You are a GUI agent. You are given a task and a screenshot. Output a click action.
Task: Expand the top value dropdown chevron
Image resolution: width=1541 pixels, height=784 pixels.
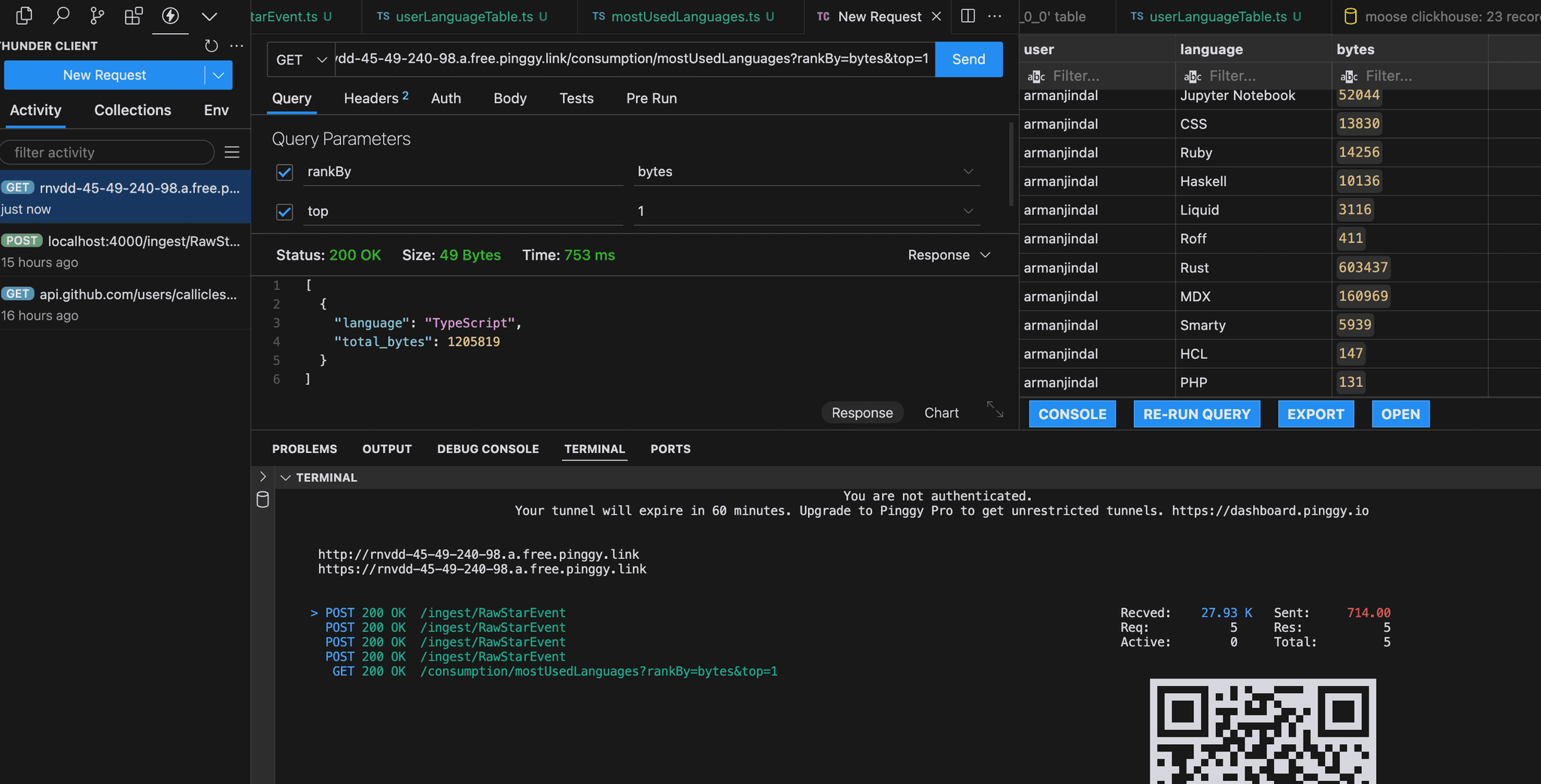coord(968,211)
